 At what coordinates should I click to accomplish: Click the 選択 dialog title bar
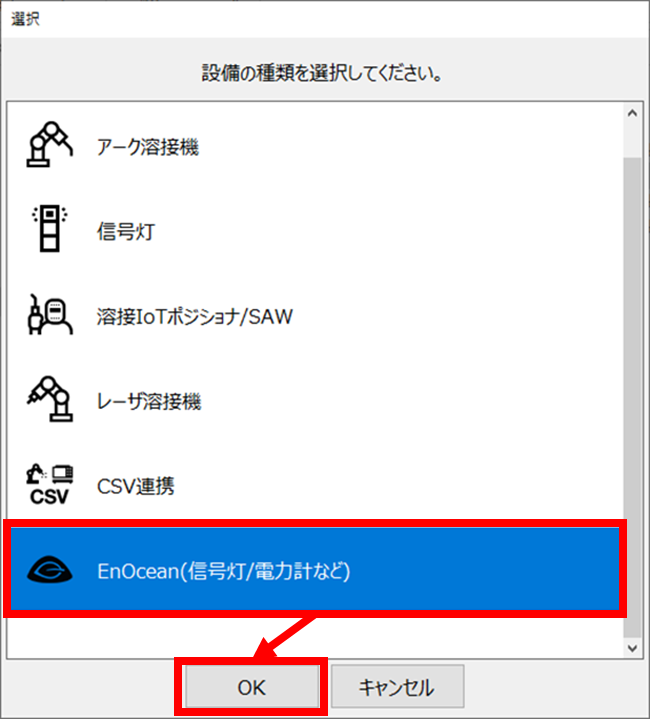(325, 19)
